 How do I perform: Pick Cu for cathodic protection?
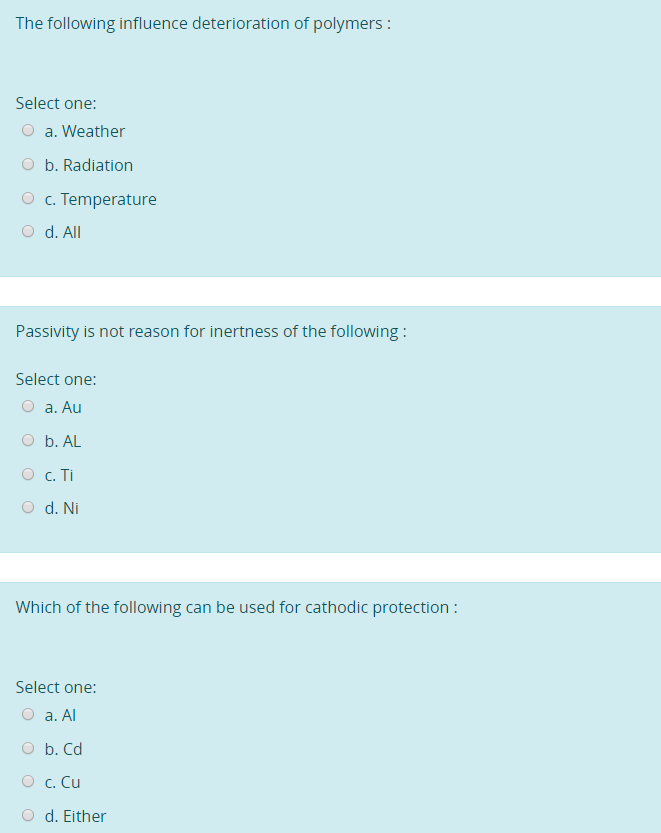[28, 781]
